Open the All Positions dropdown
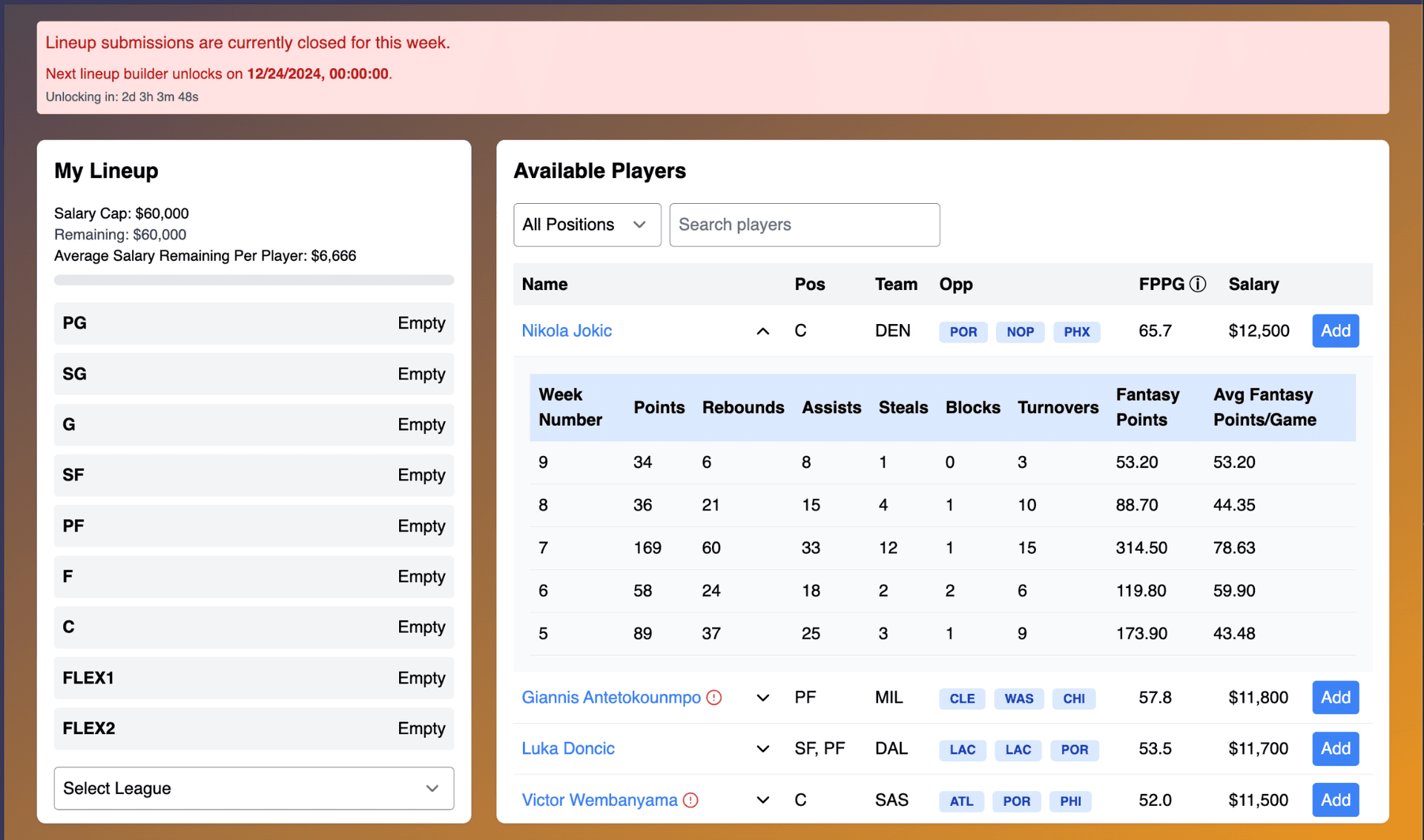Screen dimensions: 1424x840 pos(587,225)
